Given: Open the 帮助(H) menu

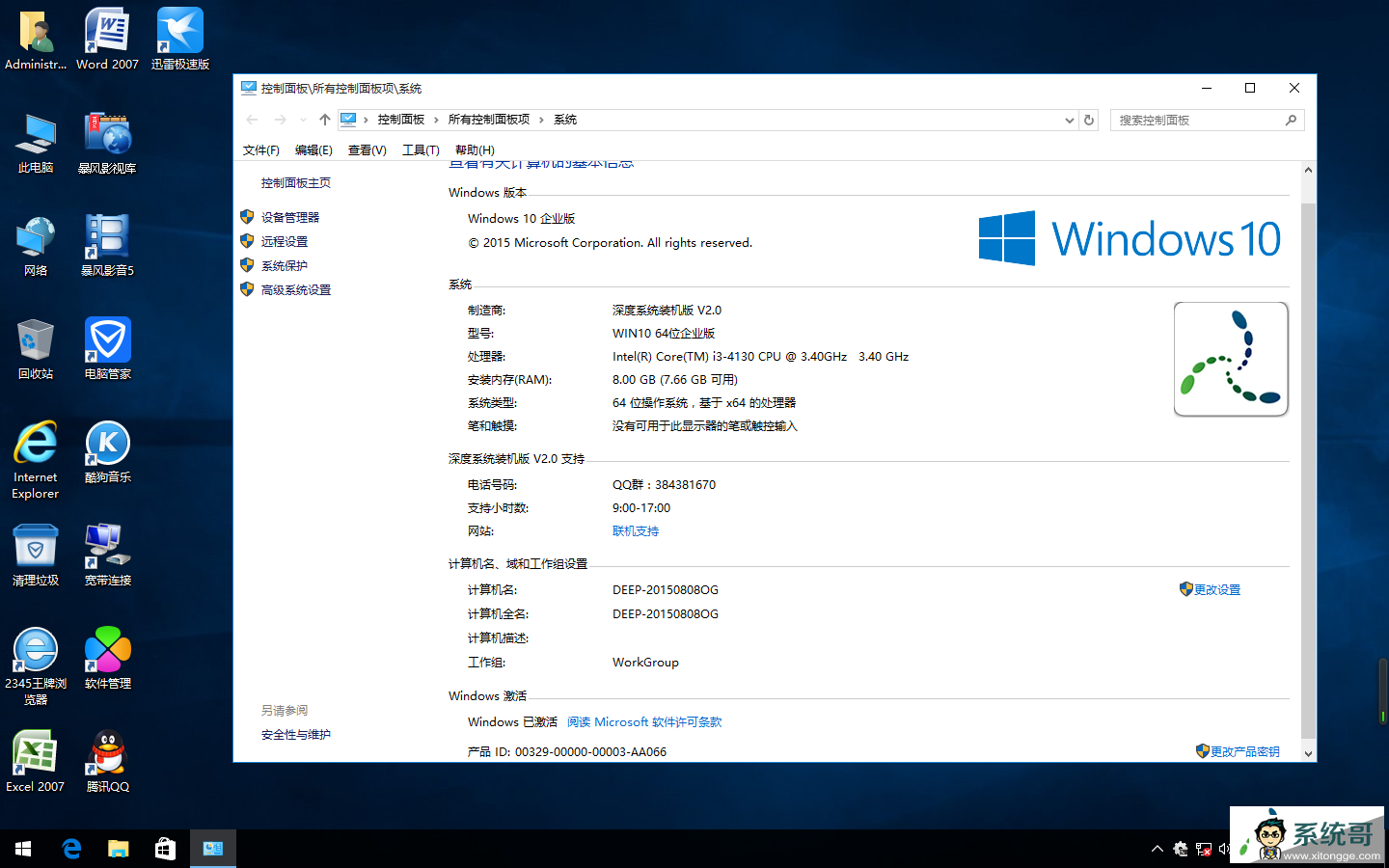Looking at the screenshot, I should [475, 149].
